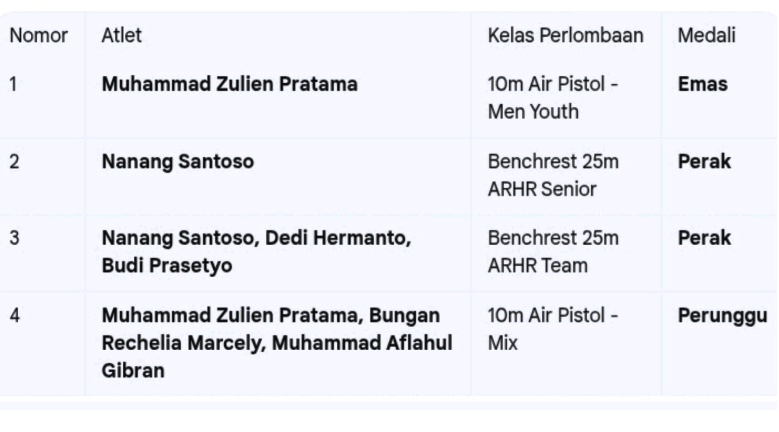
Task: Click the Kelas Perlombaan column header
Action: coord(565,36)
